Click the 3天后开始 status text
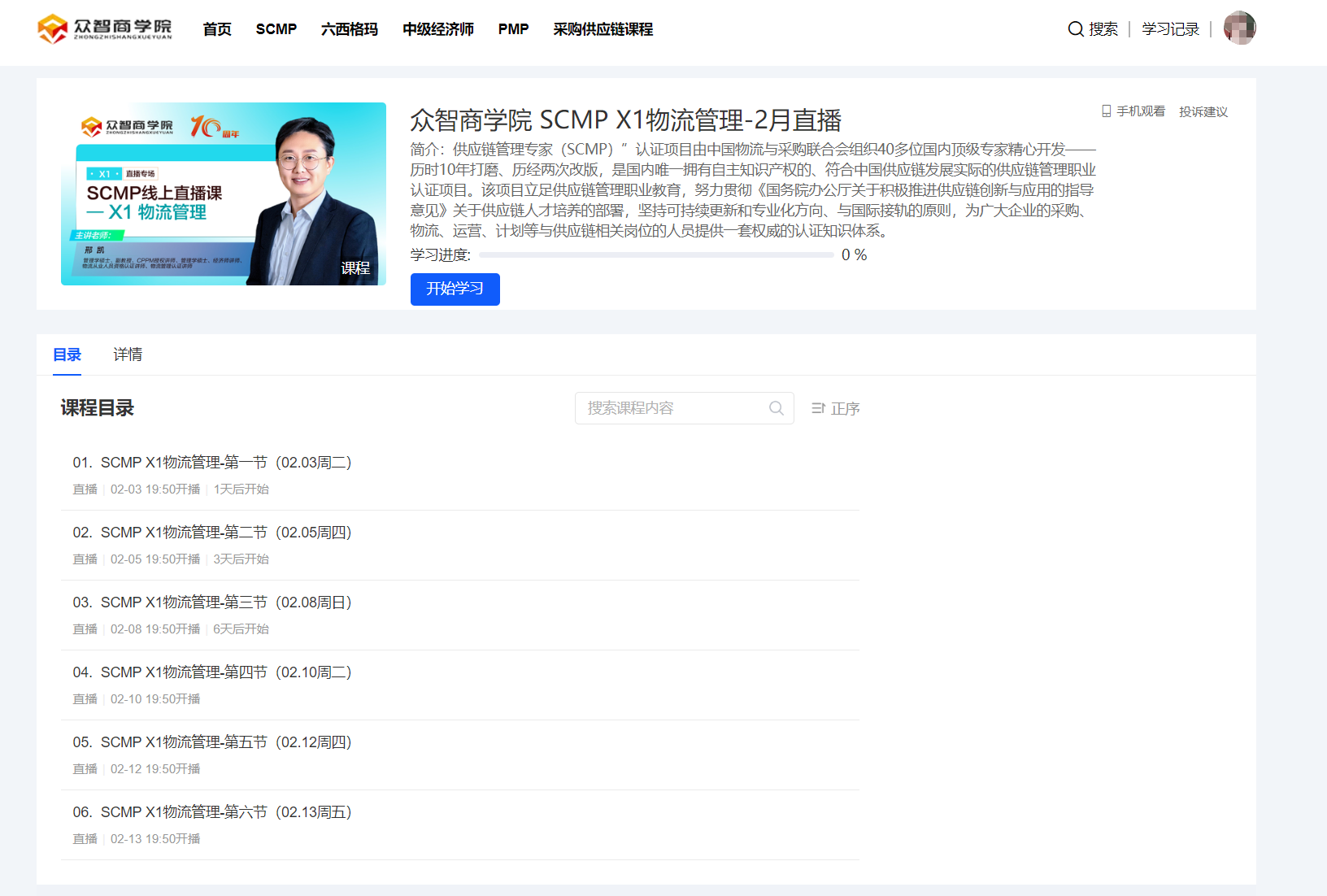 (241, 559)
